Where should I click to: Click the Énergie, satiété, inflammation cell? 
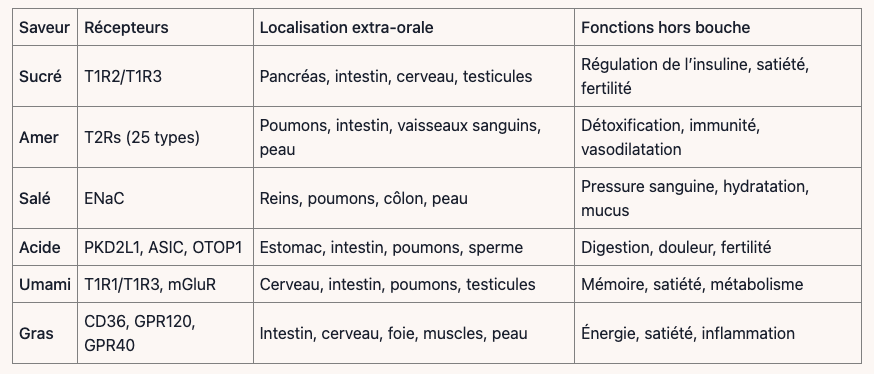tap(688, 333)
